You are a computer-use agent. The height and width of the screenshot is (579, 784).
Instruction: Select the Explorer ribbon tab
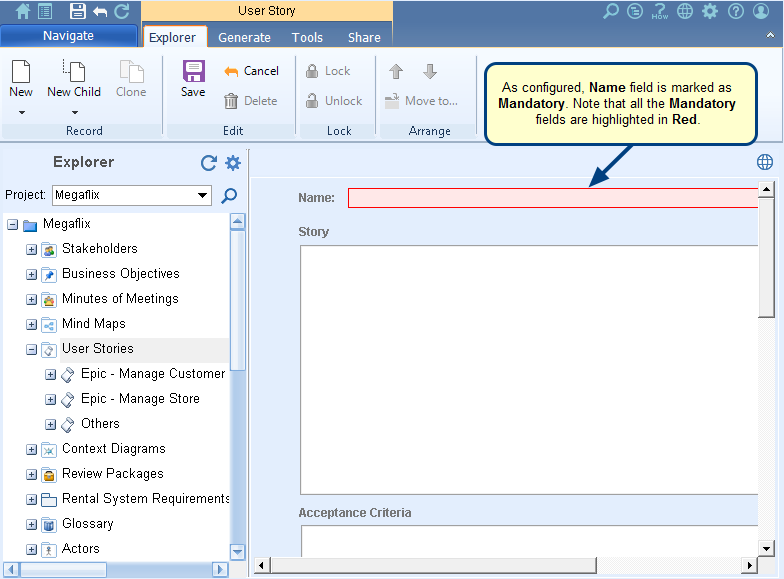tap(172, 38)
